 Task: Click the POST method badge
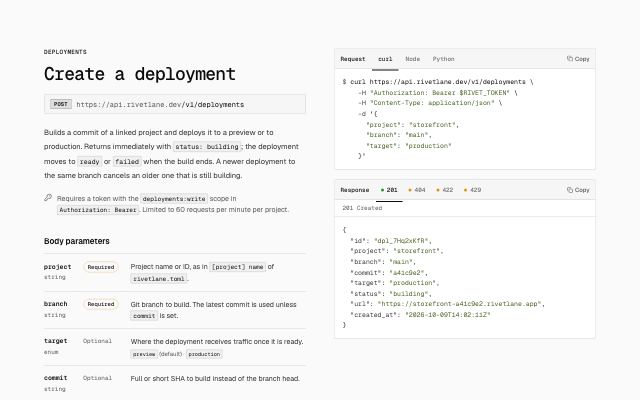[x=61, y=104]
